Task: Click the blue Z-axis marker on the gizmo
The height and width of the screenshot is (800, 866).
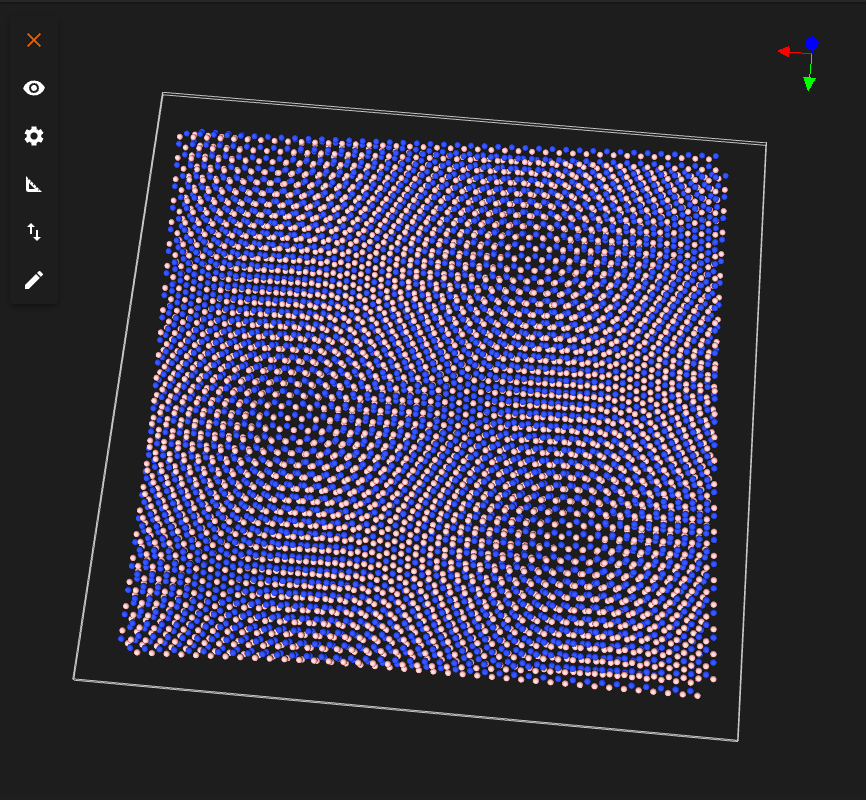Action: pyautogui.click(x=810, y=43)
